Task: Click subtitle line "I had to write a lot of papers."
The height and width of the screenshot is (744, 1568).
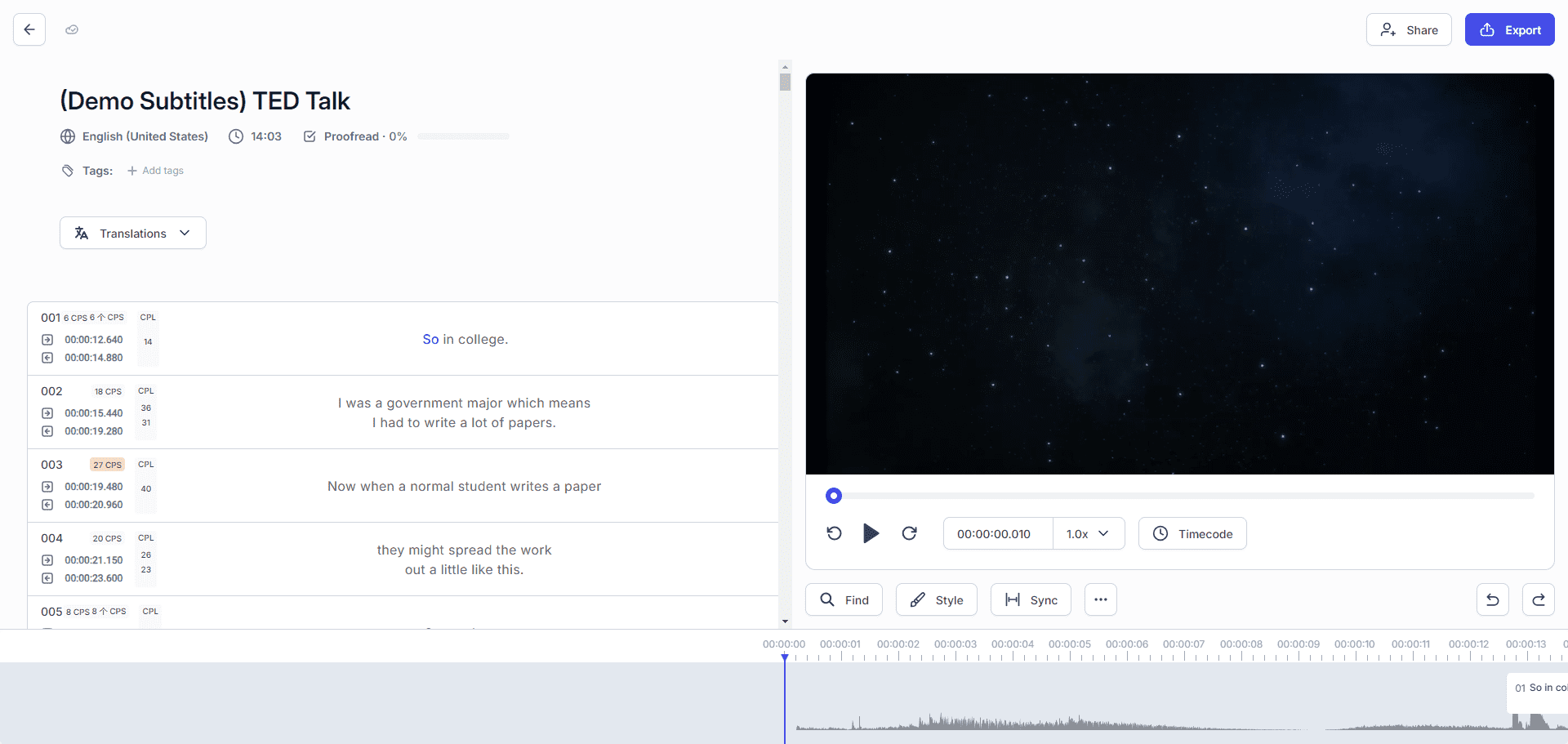Action: (464, 422)
